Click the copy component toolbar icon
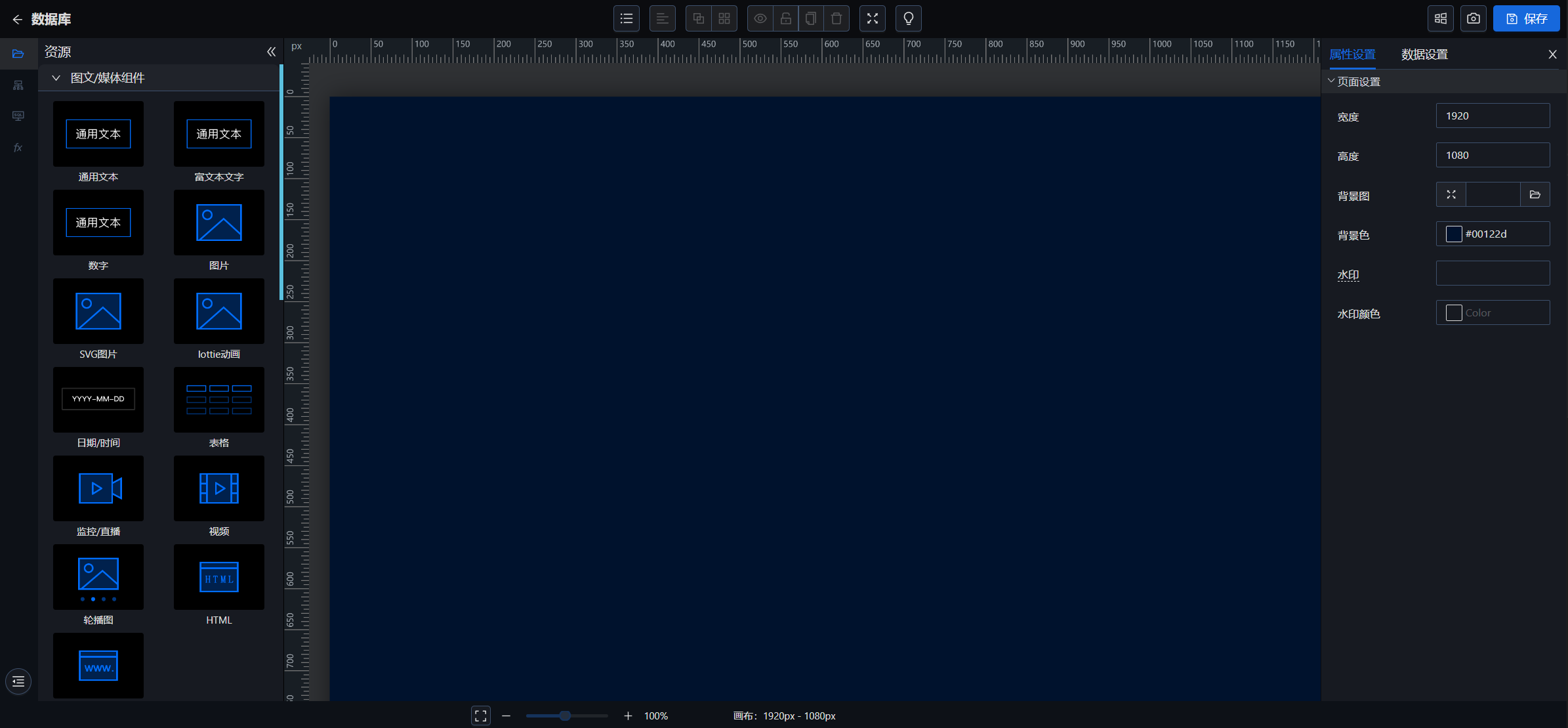Image resolution: width=1568 pixels, height=728 pixels. 811,18
